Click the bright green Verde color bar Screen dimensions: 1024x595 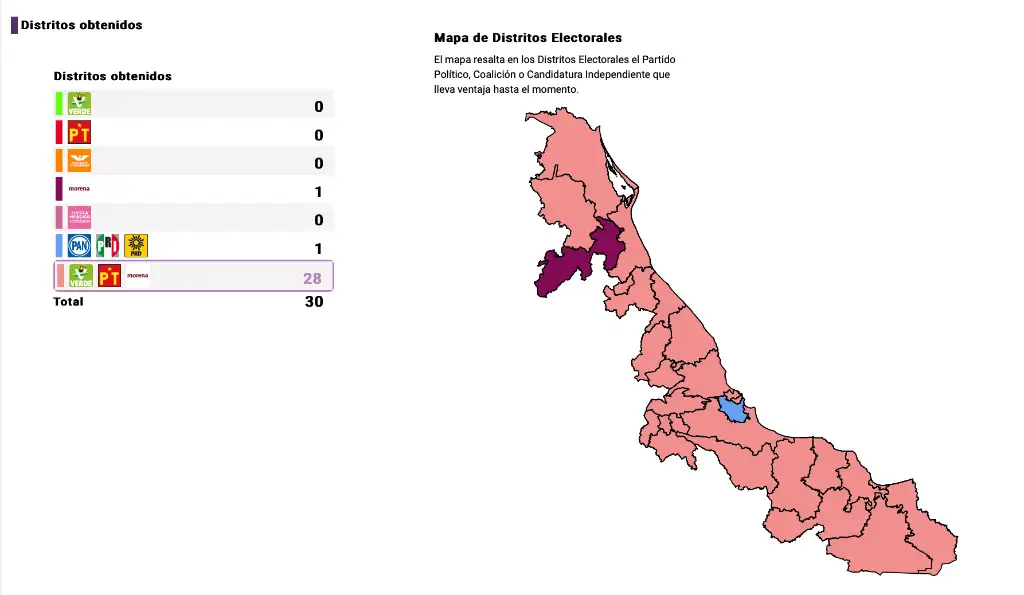point(59,104)
